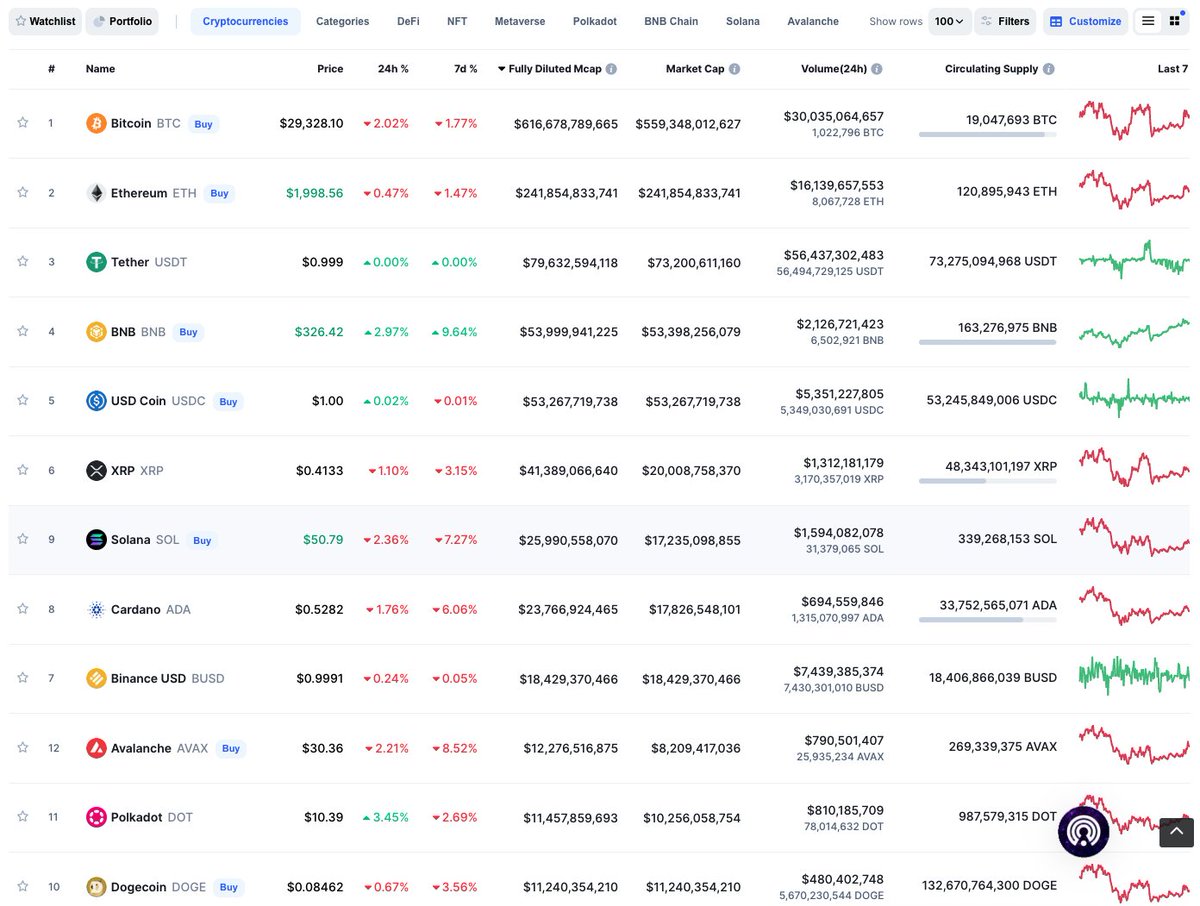Click XRP circulating supply progress bar
The image size is (1200, 906).
988,481
